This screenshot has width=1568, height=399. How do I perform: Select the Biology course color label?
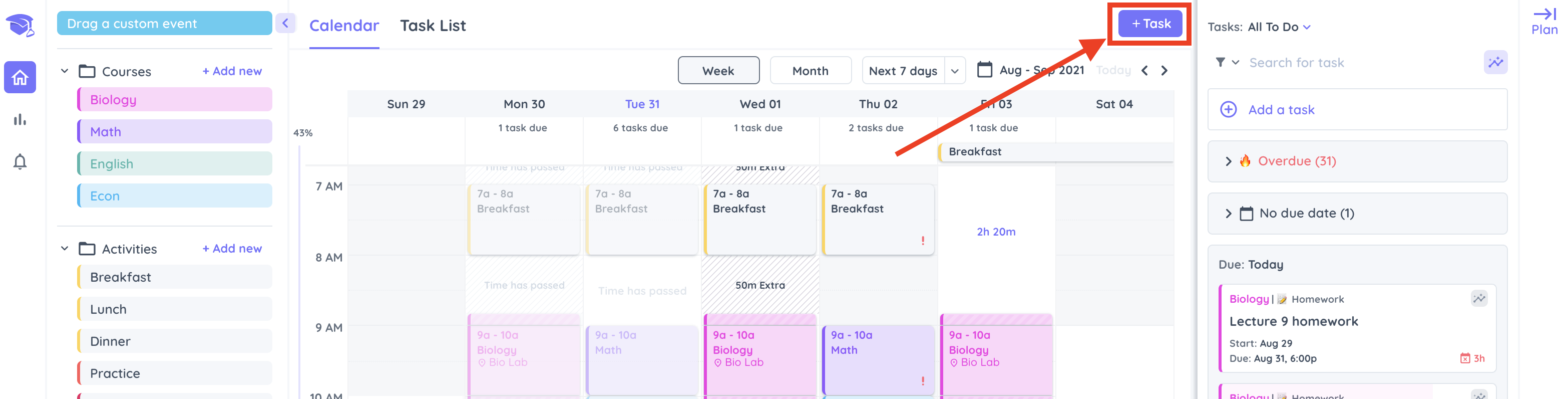click(175, 100)
